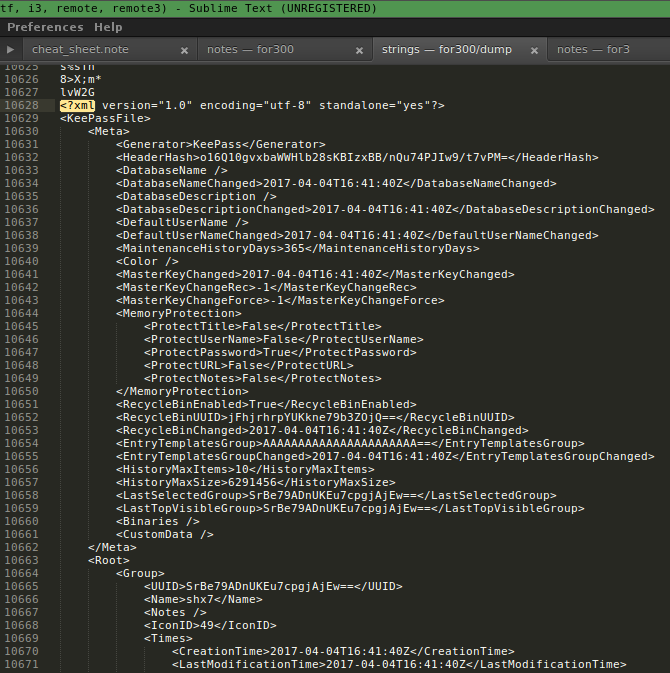Image resolution: width=670 pixels, height=673 pixels.
Task: Close the strings — for300/dump tab
Action: coord(534,51)
